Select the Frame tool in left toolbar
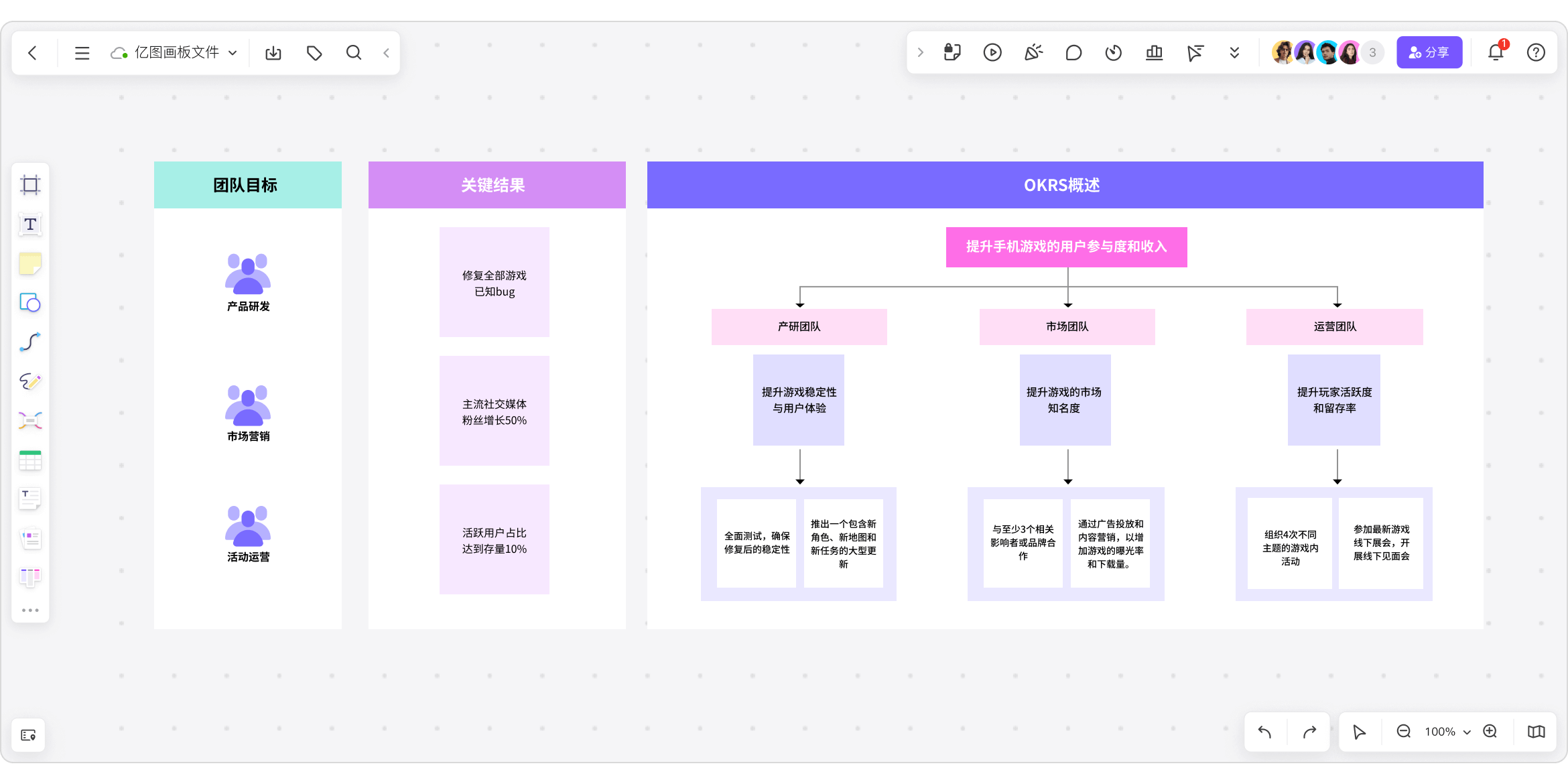Screen dimensions: 1568x784 [30, 185]
